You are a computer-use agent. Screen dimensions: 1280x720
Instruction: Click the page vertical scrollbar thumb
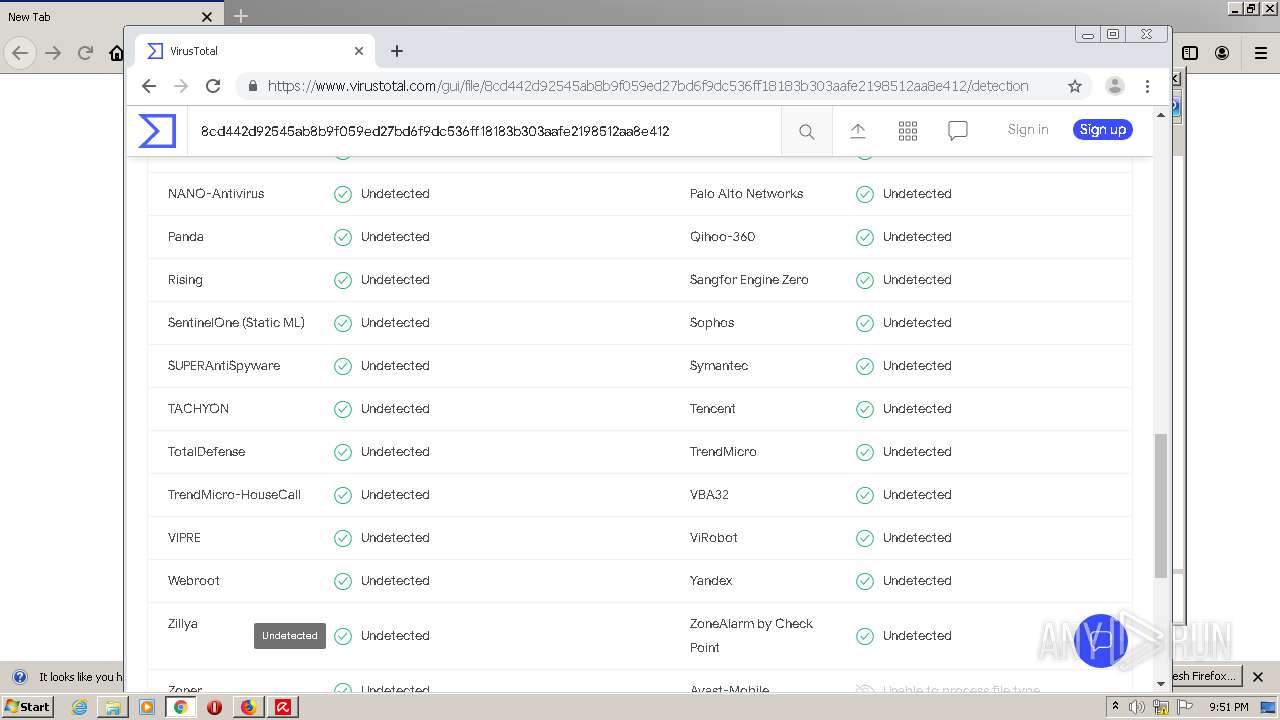click(1161, 506)
